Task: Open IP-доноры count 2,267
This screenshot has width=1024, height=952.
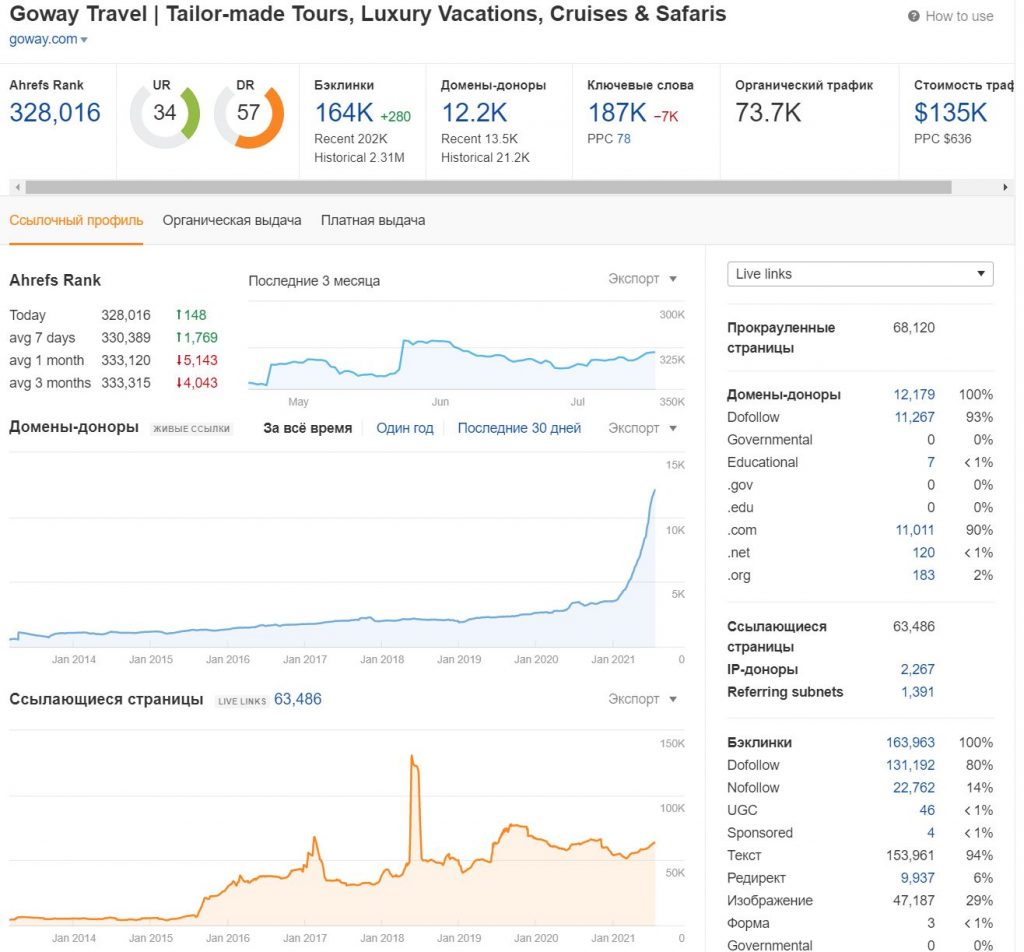Action: (x=918, y=670)
